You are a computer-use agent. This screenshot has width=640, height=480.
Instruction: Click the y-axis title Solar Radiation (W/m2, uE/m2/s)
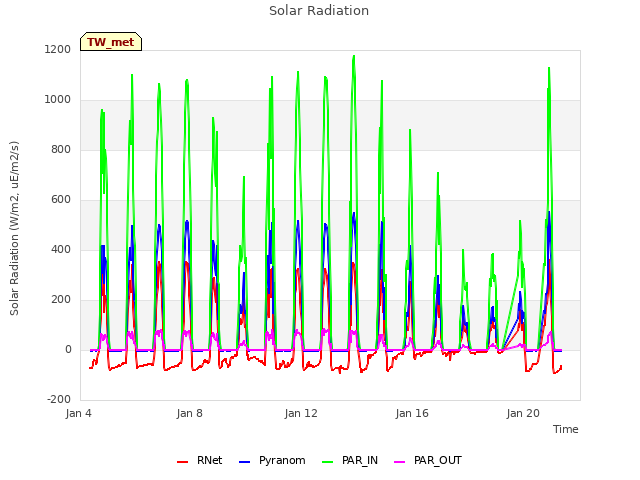pyautogui.click(x=14, y=228)
